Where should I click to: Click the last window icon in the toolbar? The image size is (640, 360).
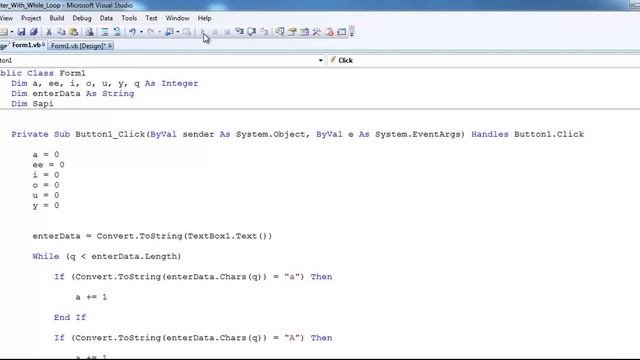342,32
